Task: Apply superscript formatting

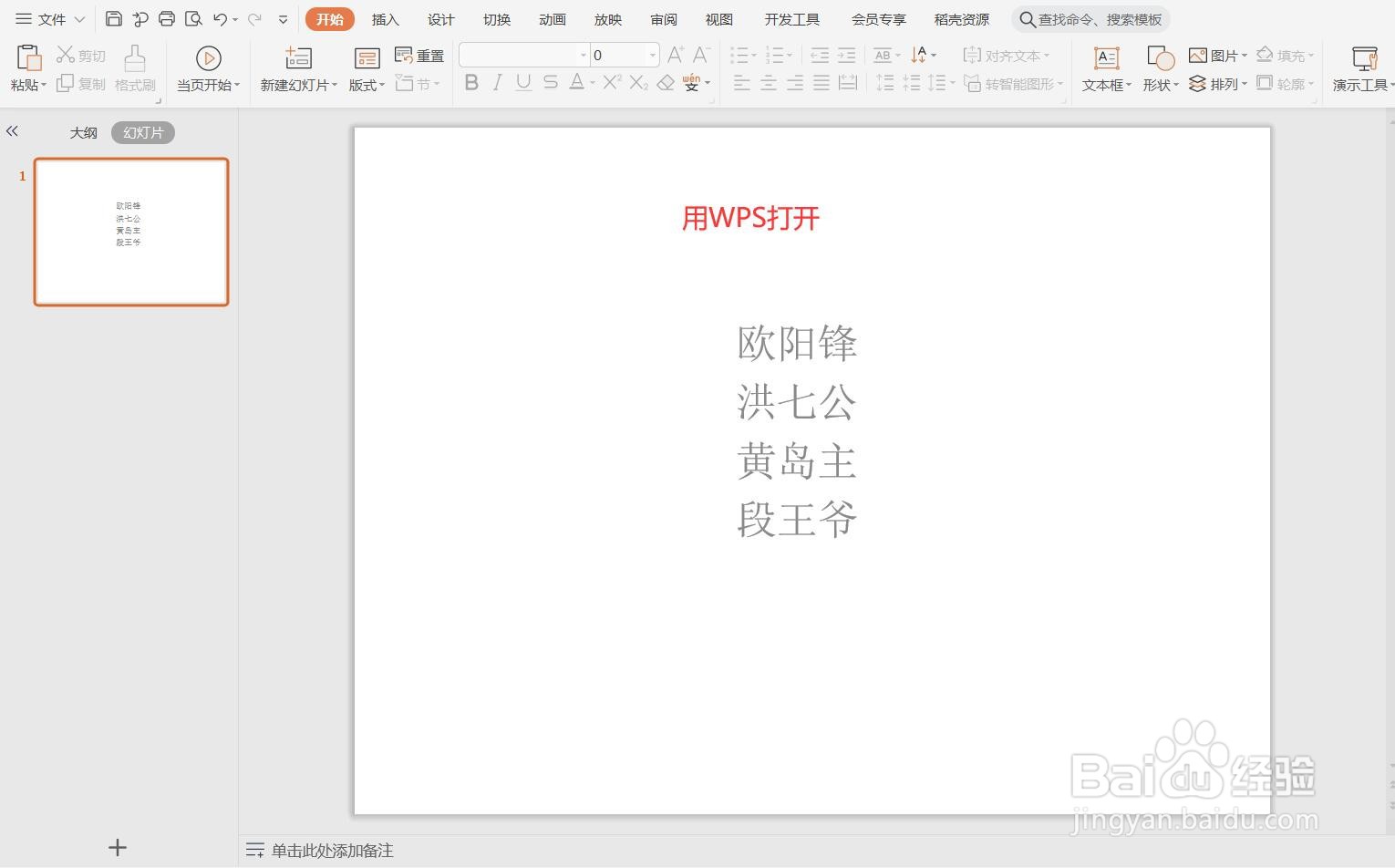Action: 612,83
